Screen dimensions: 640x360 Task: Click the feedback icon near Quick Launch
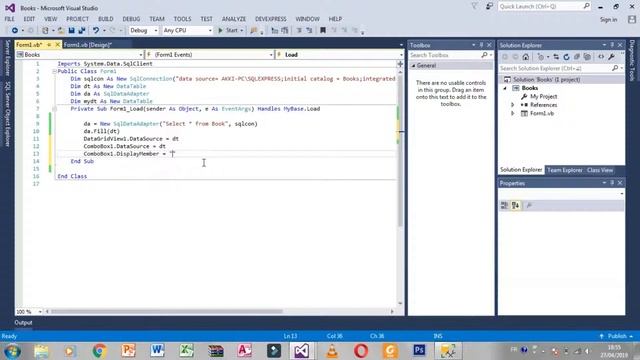click(489, 7)
